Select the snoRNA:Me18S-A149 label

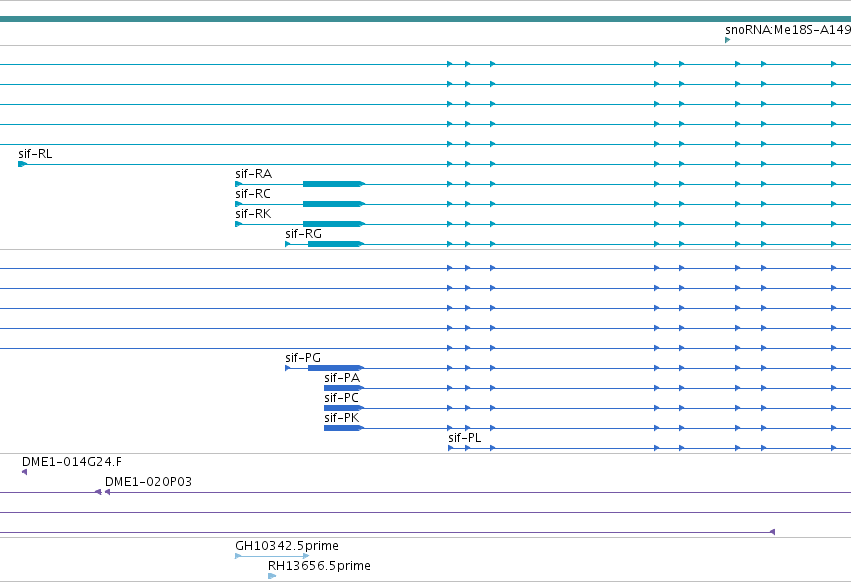click(x=788, y=30)
